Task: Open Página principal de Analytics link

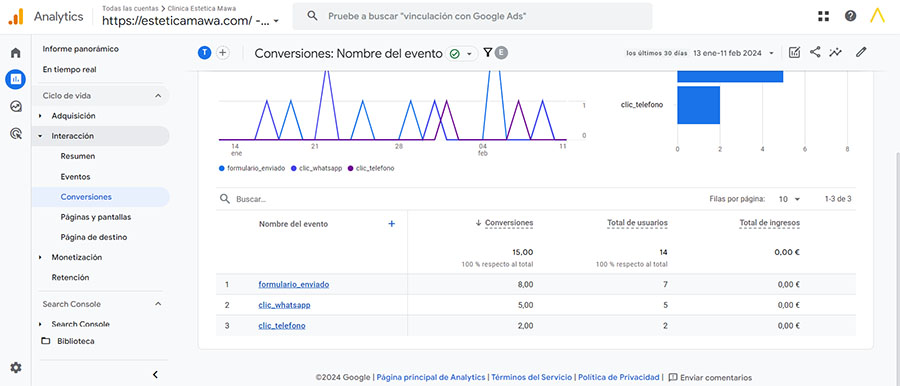Action: coord(430,377)
